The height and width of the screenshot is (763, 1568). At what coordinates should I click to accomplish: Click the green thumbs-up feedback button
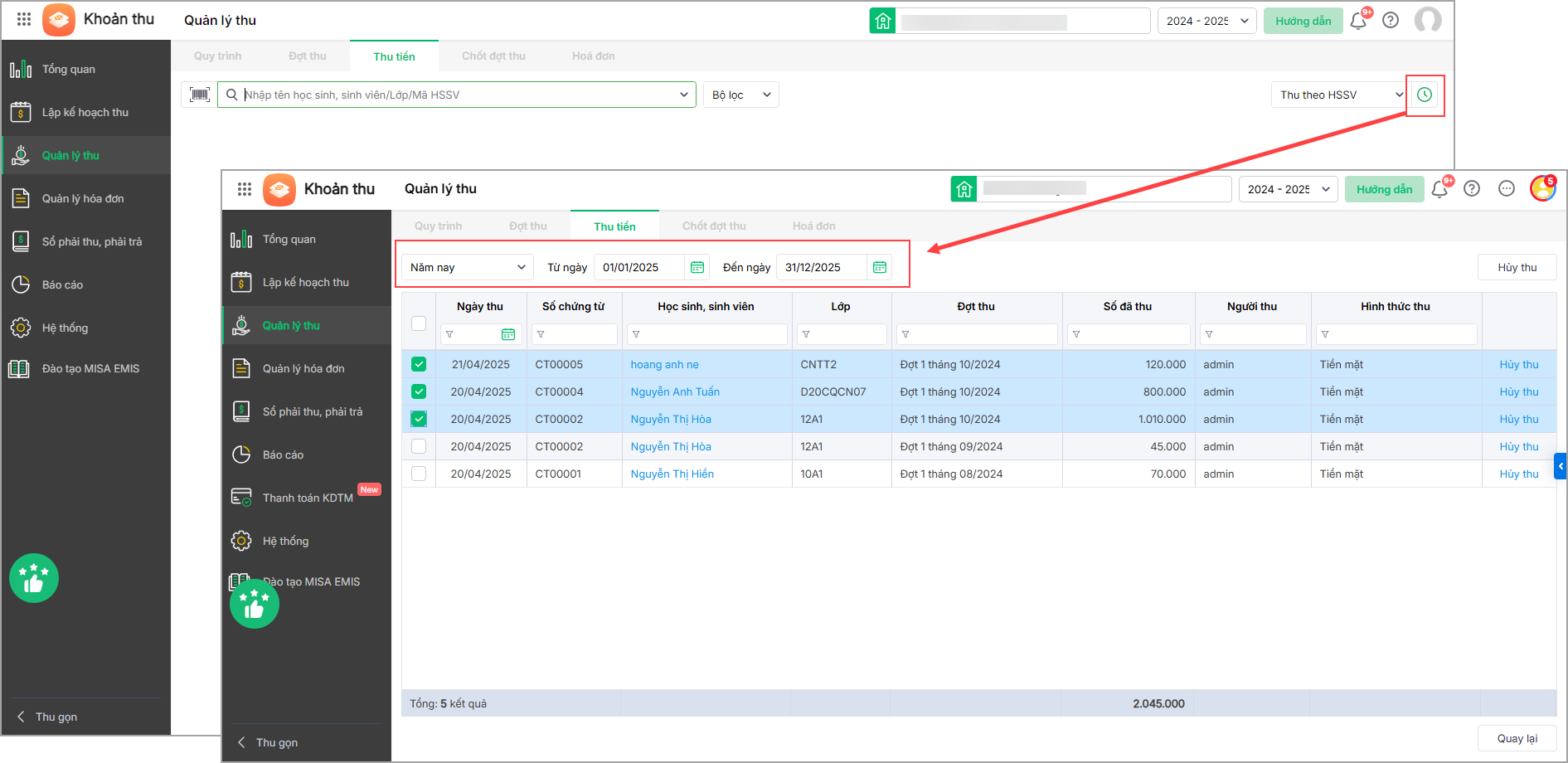[x=254, y=605]
